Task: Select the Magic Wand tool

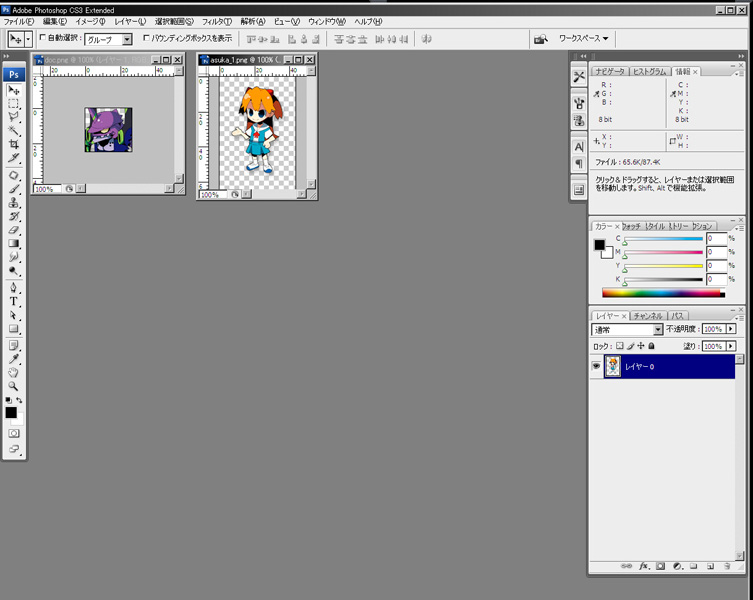Action: [x=13, y=130]
